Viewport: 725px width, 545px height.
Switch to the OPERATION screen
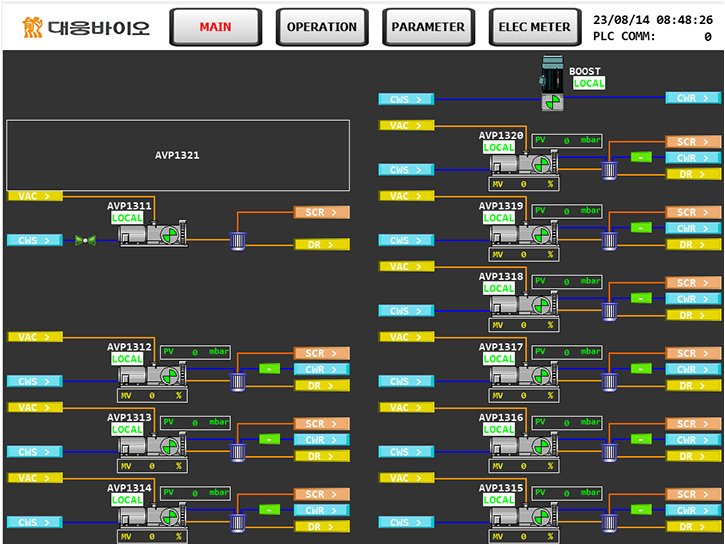(322, 27)
